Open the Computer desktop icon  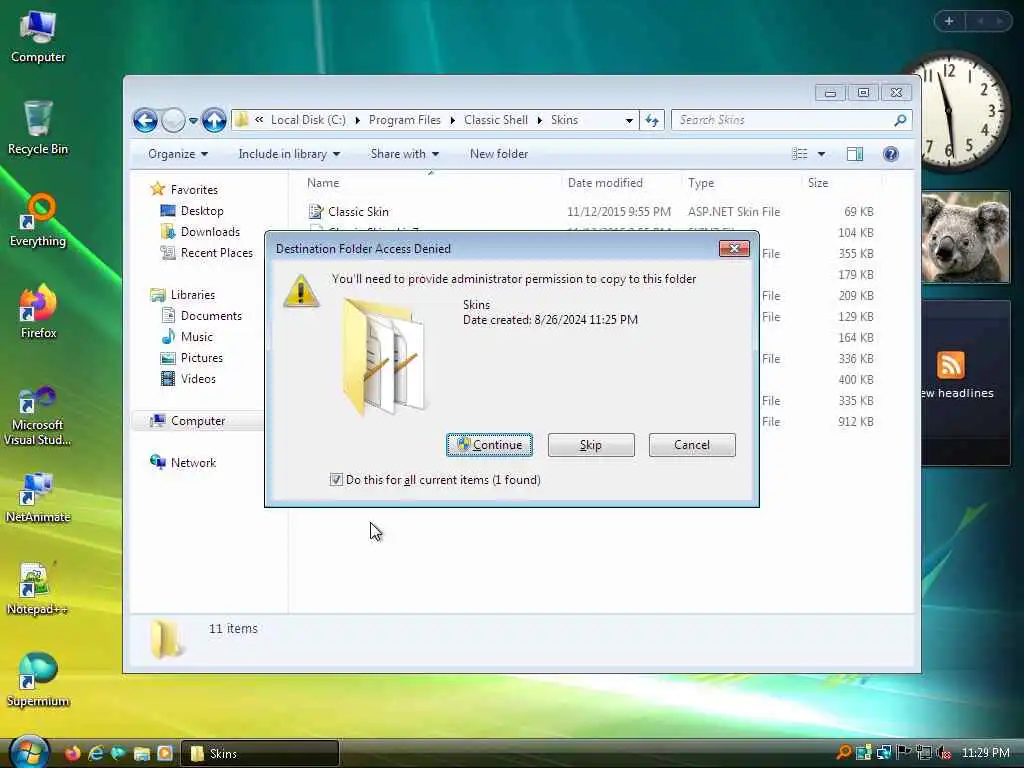click(38, 37)
